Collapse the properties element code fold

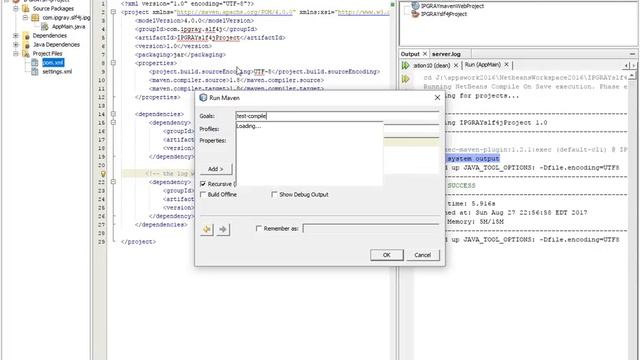pyautogui.click(x=113, y=63)
